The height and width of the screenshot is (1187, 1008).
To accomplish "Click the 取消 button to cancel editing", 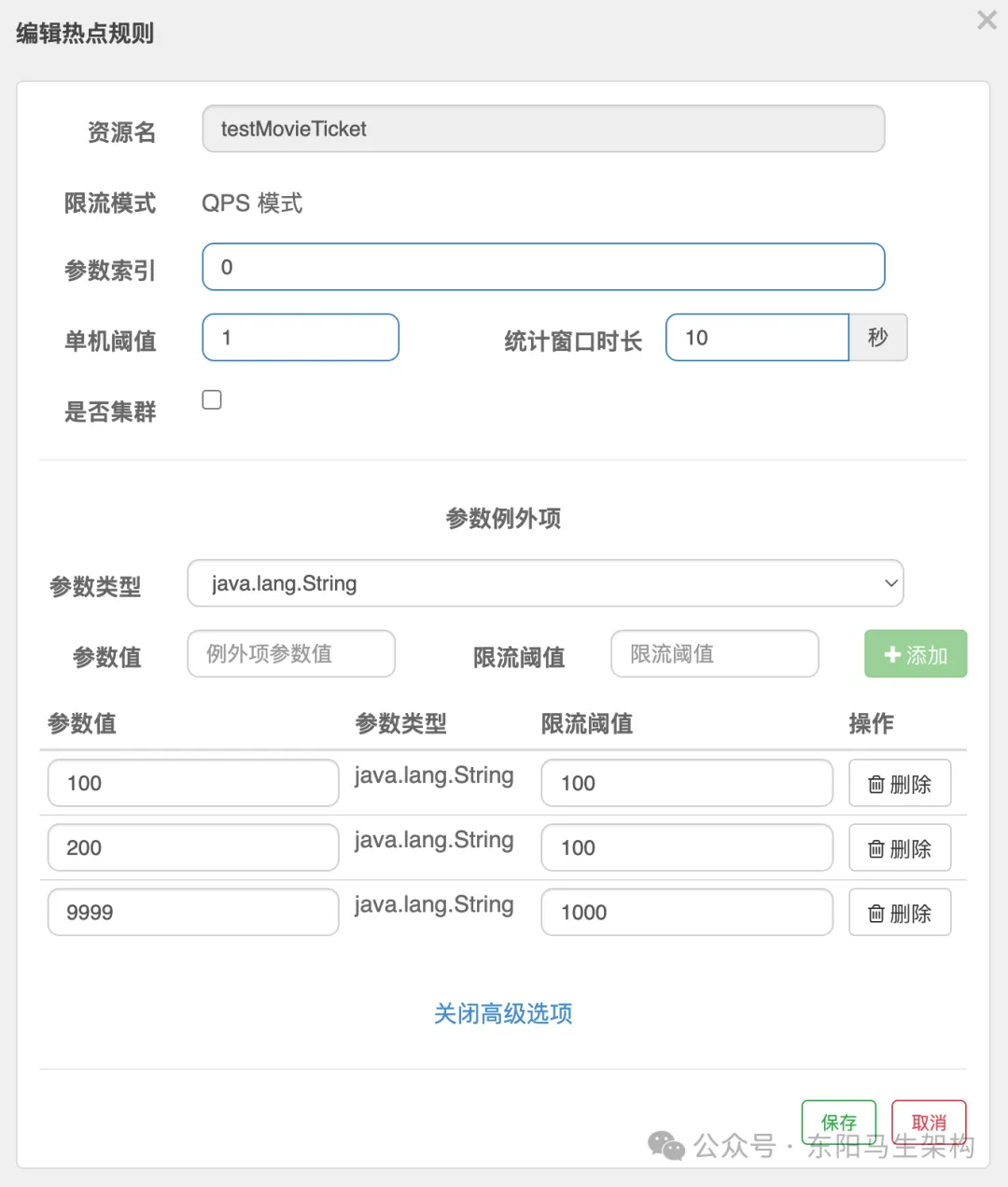I will [928, 1122].
